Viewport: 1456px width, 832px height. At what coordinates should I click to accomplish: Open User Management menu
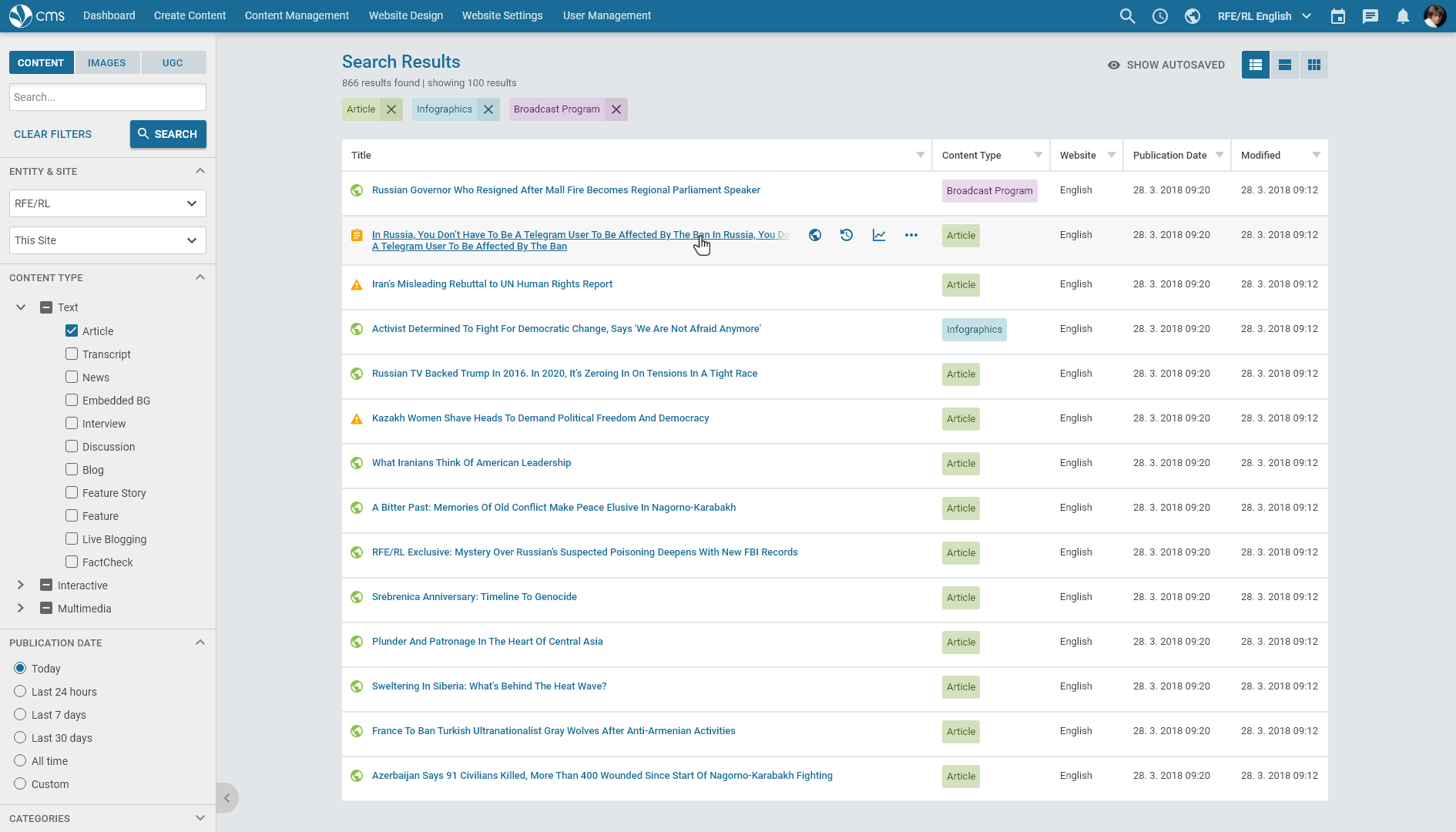click(x=607, y=15)
